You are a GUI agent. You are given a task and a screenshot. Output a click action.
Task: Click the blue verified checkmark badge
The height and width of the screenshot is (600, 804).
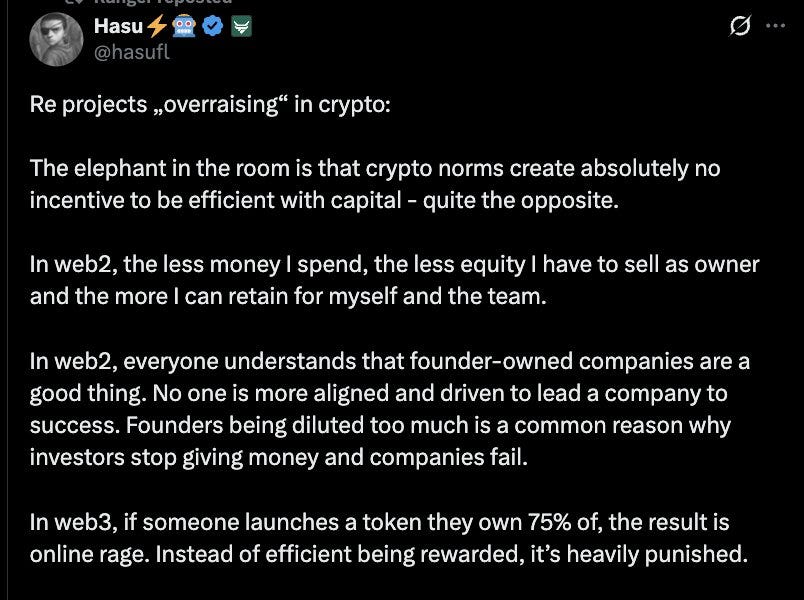[212, 27]
